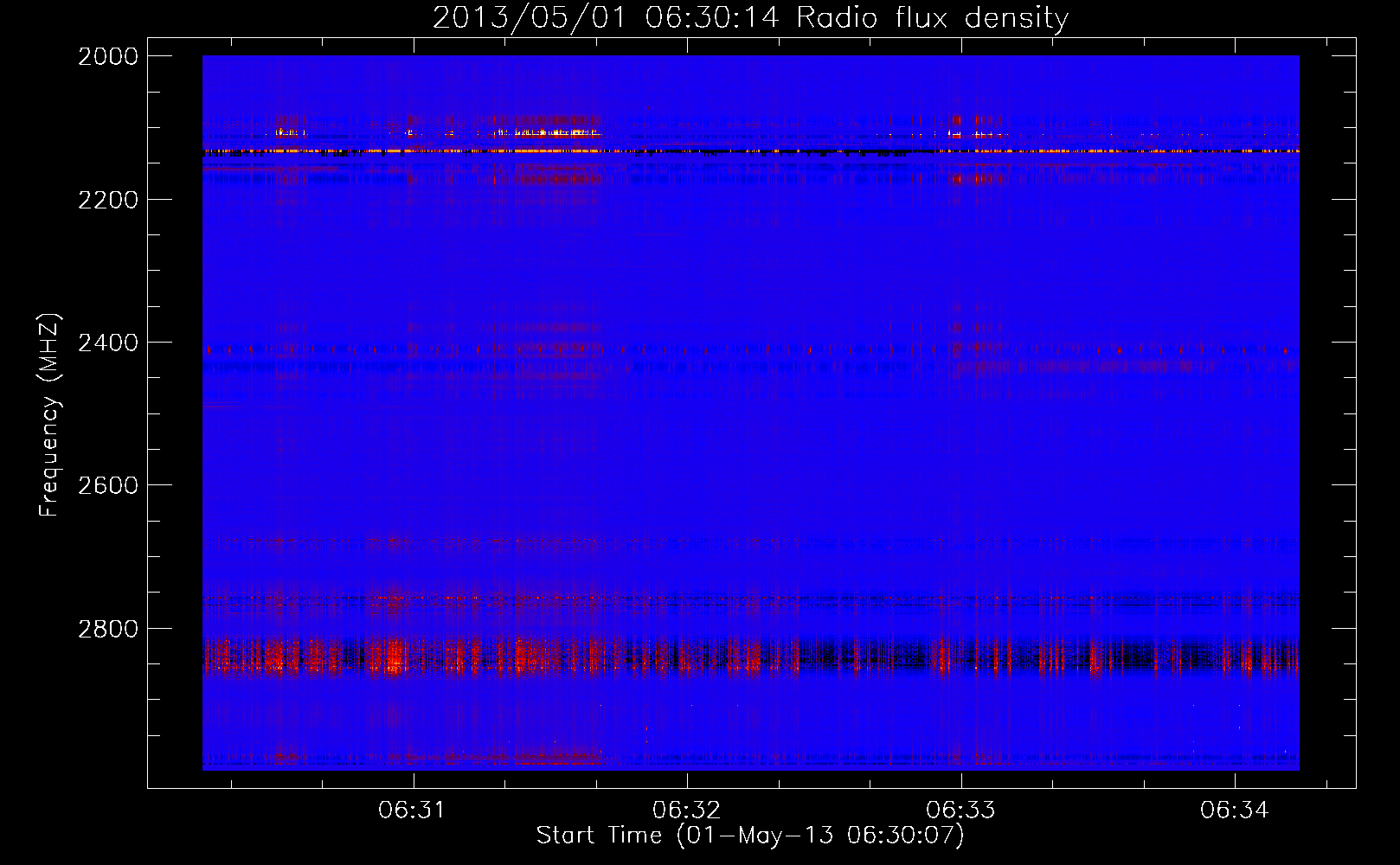The image size is (1400, 865).
Task: Click the 2200 frequency tick label
Action: tap(108, 200)
